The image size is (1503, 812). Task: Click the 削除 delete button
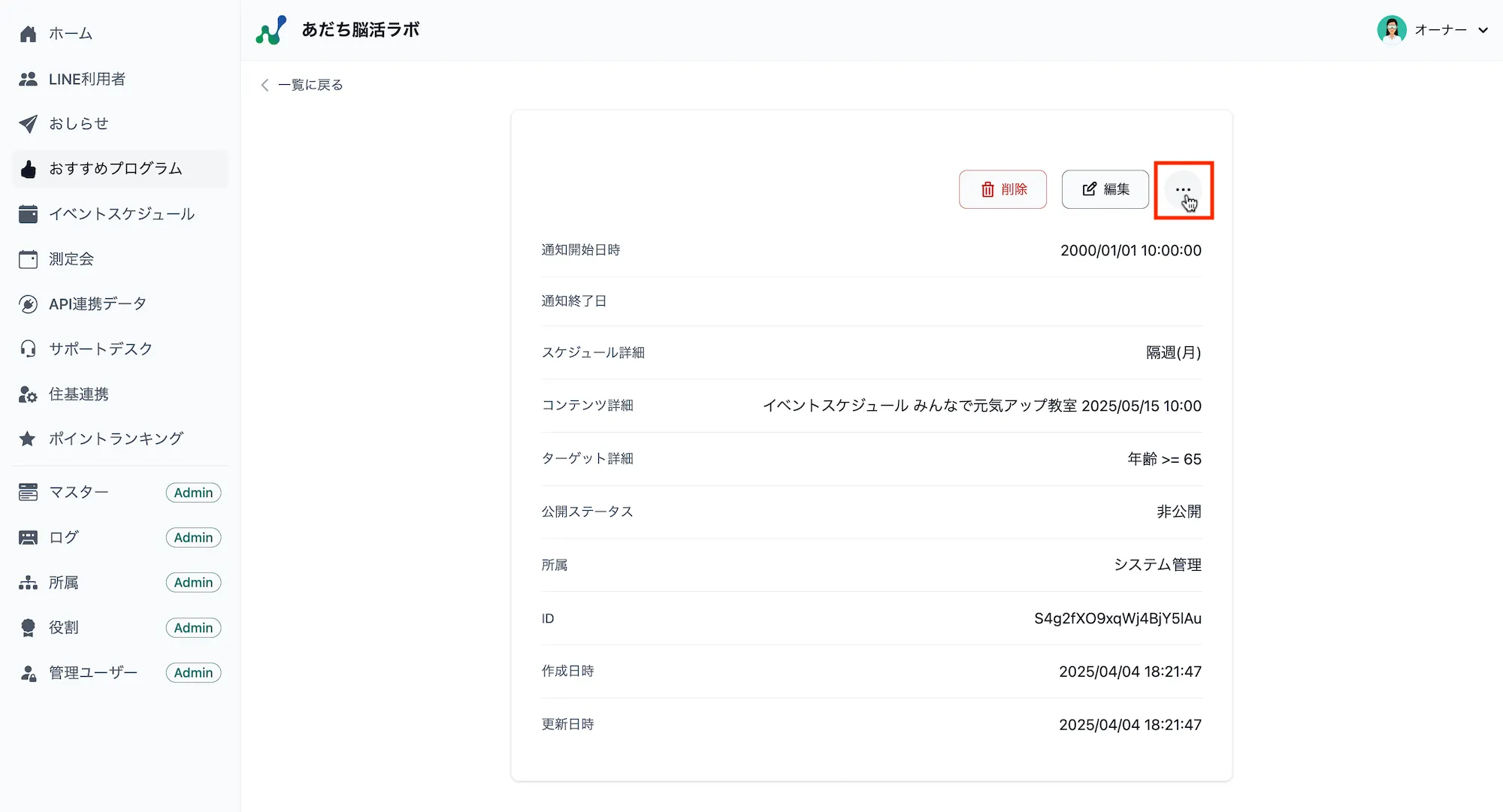1003,189
